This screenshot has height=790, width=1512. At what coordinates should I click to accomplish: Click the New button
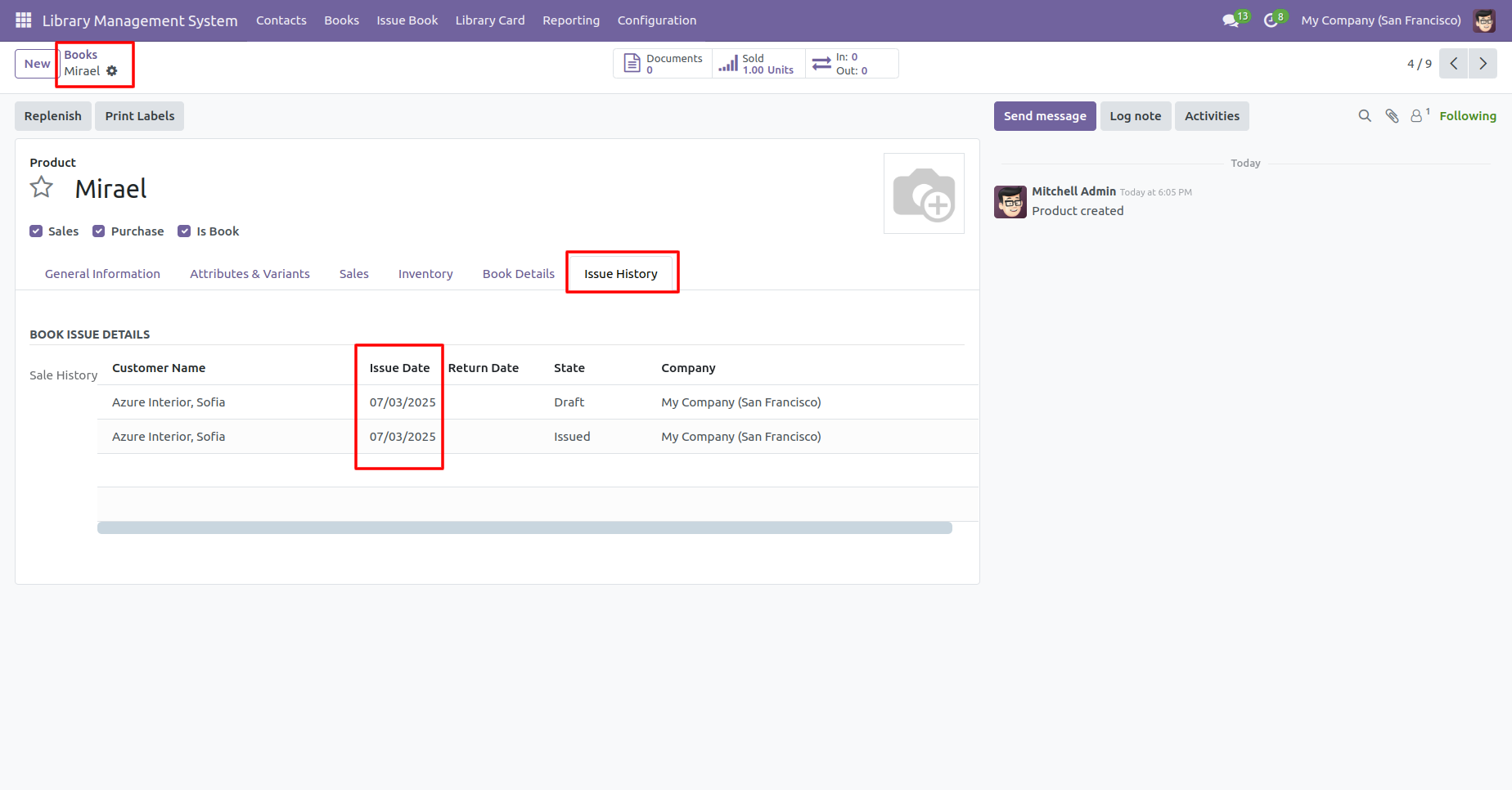(38, 64)
